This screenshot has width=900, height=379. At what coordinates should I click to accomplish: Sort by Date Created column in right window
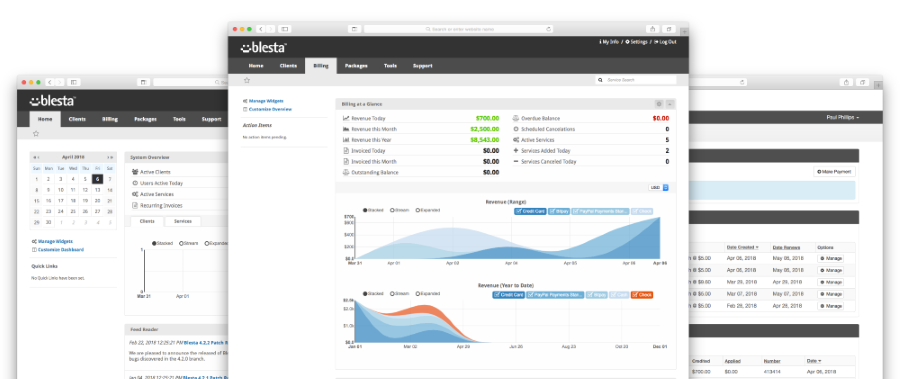(742, 247)
